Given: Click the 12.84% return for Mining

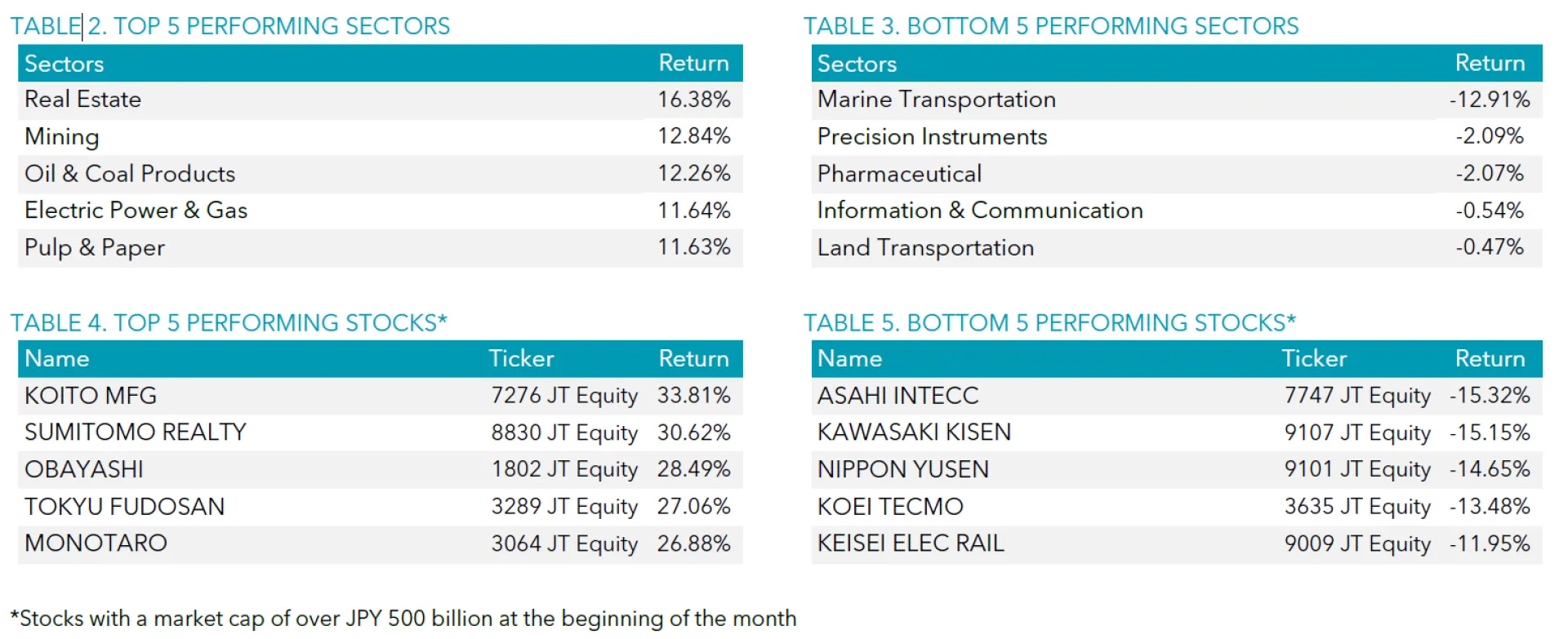Looking at the screenshot, I should coord(694,136).
